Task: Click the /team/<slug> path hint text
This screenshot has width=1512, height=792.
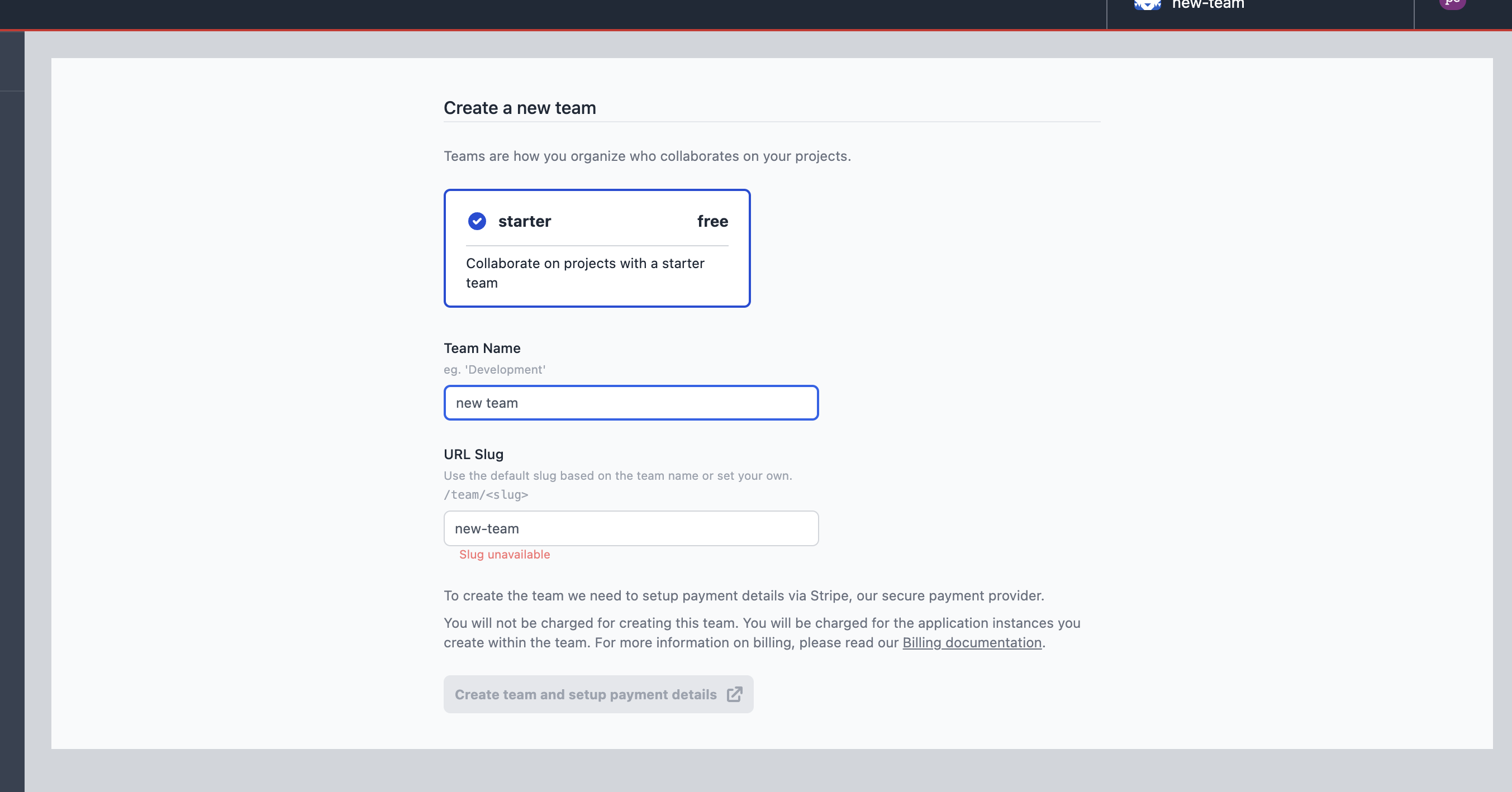Action: pos(486,494)
